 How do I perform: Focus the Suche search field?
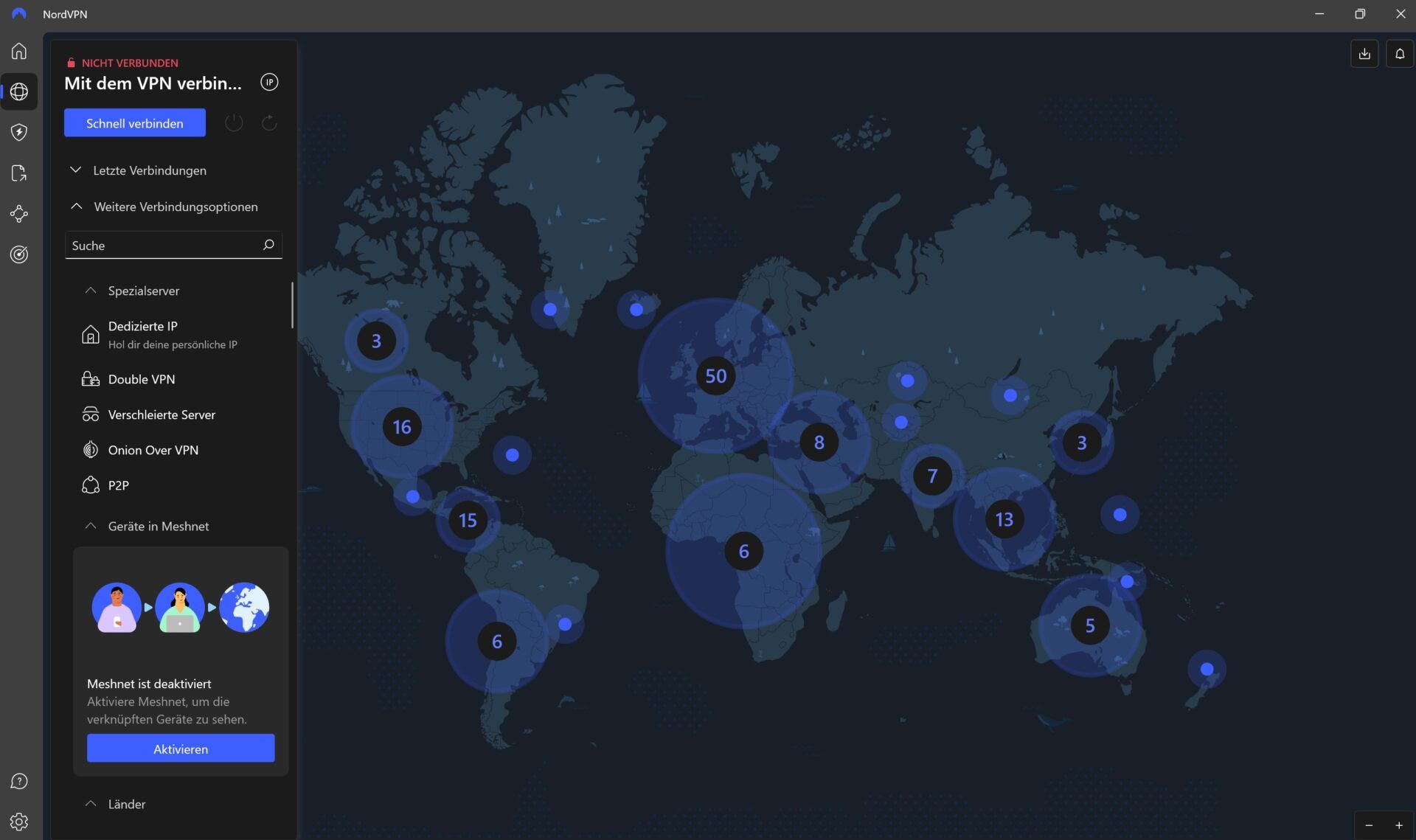(173, 245)
